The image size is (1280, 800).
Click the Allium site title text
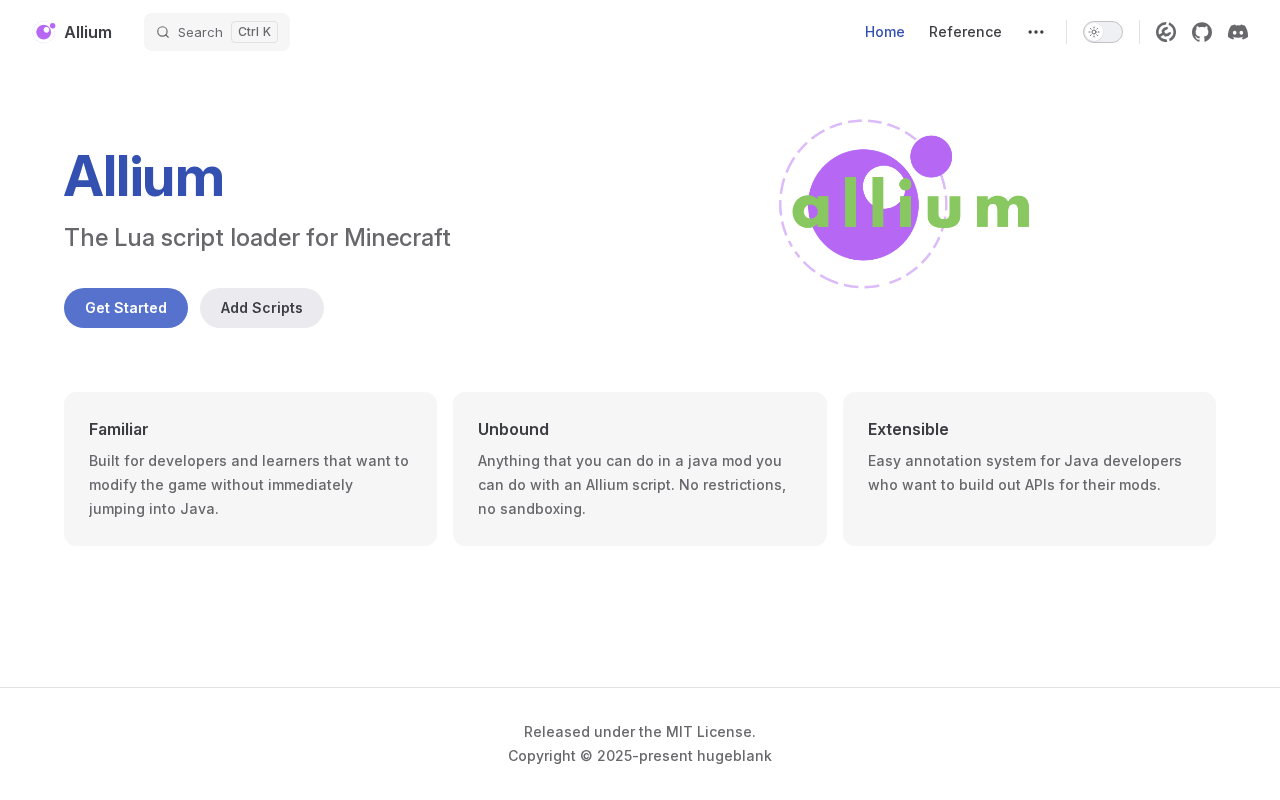(x=88, y=32)
